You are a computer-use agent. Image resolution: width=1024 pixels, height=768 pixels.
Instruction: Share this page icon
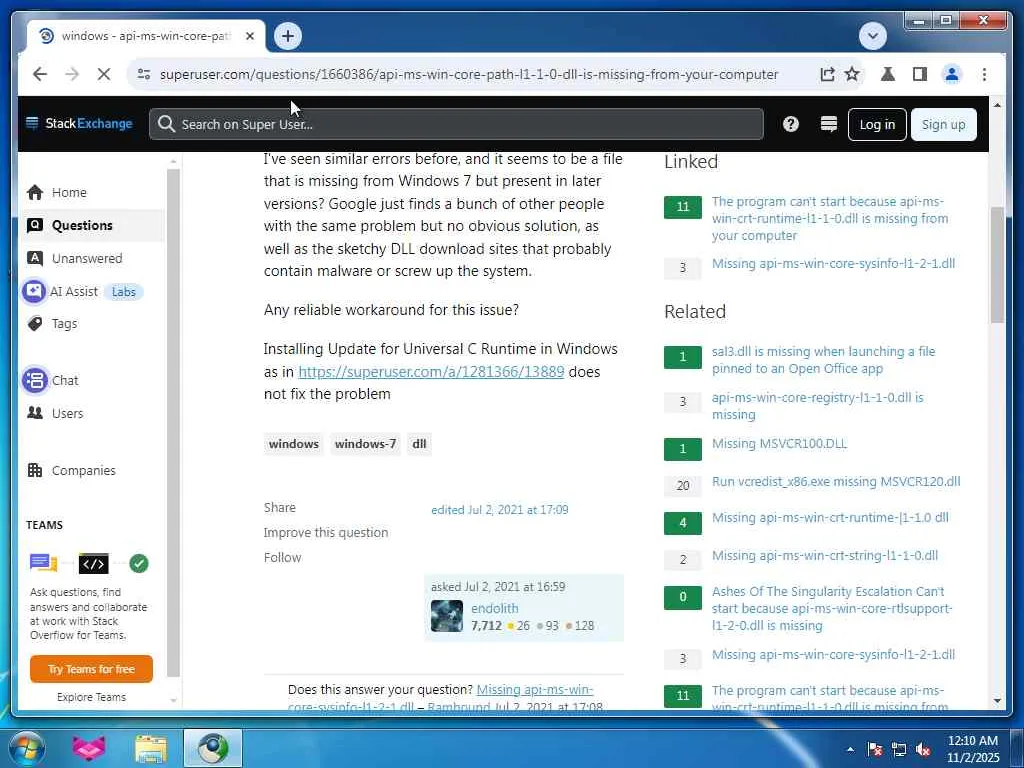coord(827,74)
